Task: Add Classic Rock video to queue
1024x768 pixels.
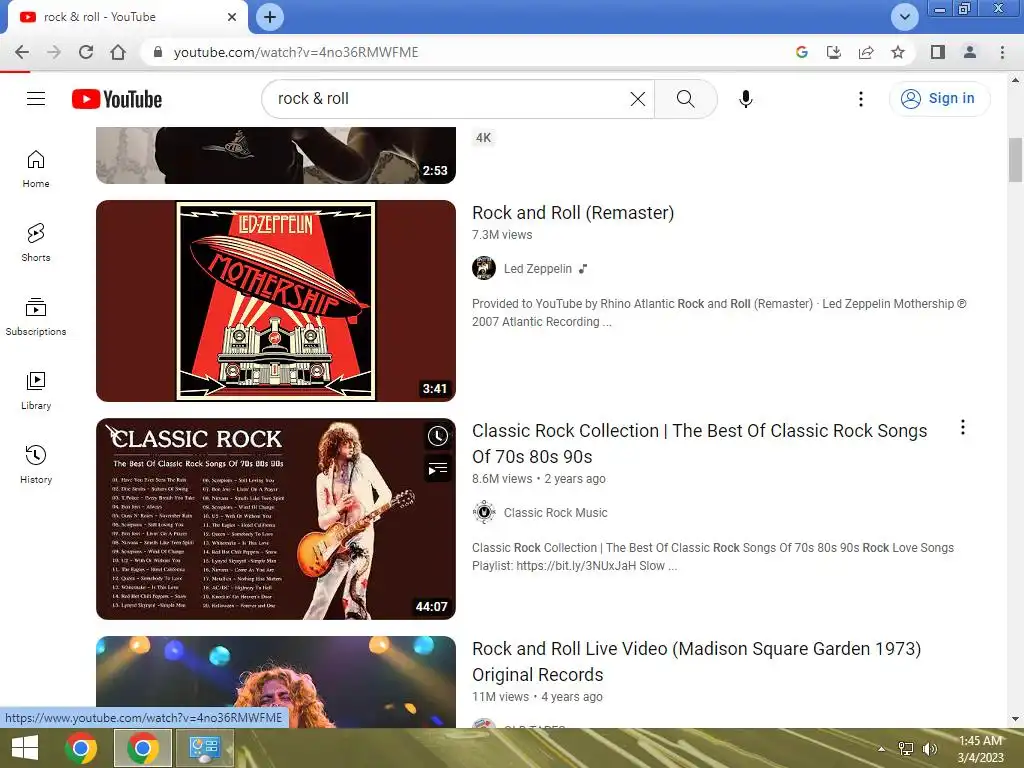Action: (438, 468)
